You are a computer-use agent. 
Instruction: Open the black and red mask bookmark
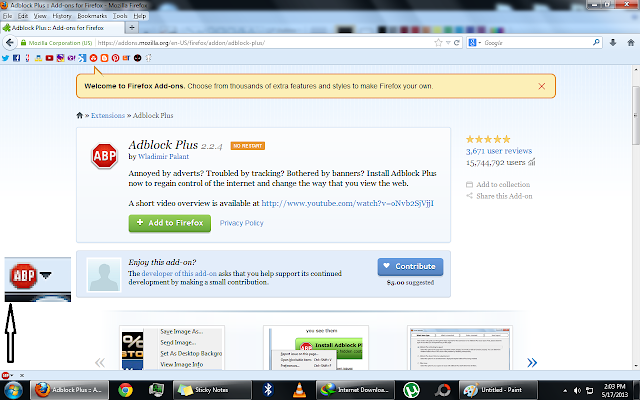138,58
